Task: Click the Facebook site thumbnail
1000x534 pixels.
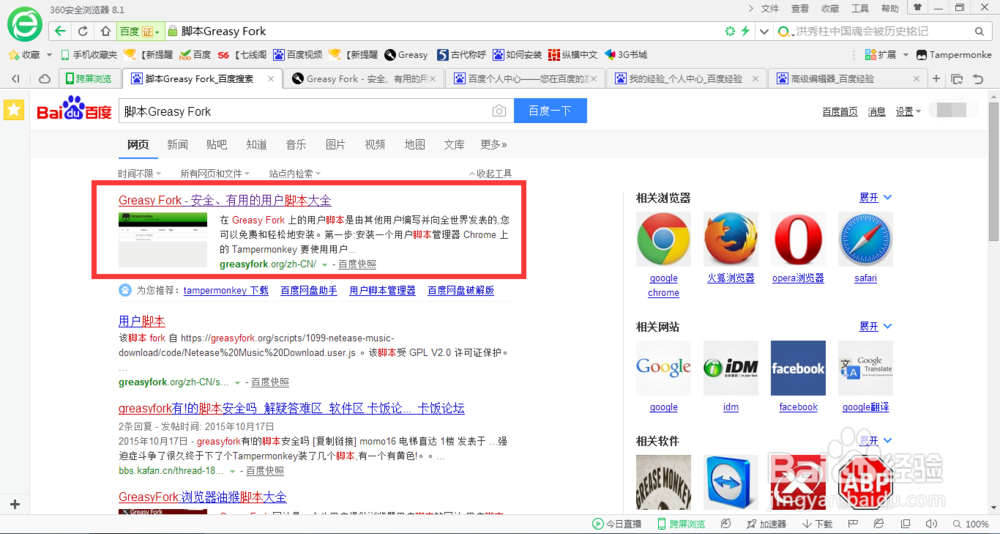Action: point(798,368)
